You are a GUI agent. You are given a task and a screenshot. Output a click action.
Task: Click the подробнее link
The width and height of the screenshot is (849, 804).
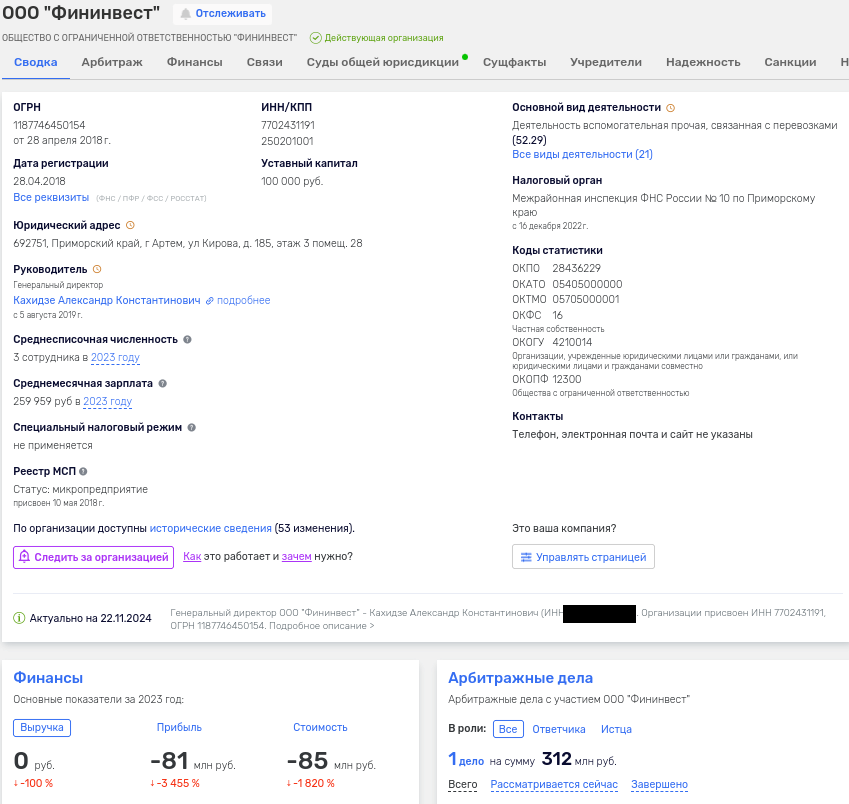tap(244, 300)
